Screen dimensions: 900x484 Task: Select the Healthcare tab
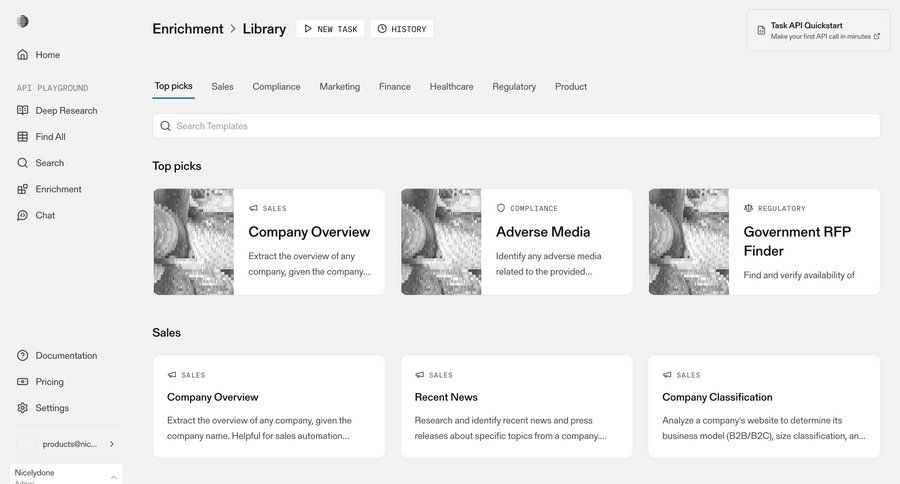(451, 87)
